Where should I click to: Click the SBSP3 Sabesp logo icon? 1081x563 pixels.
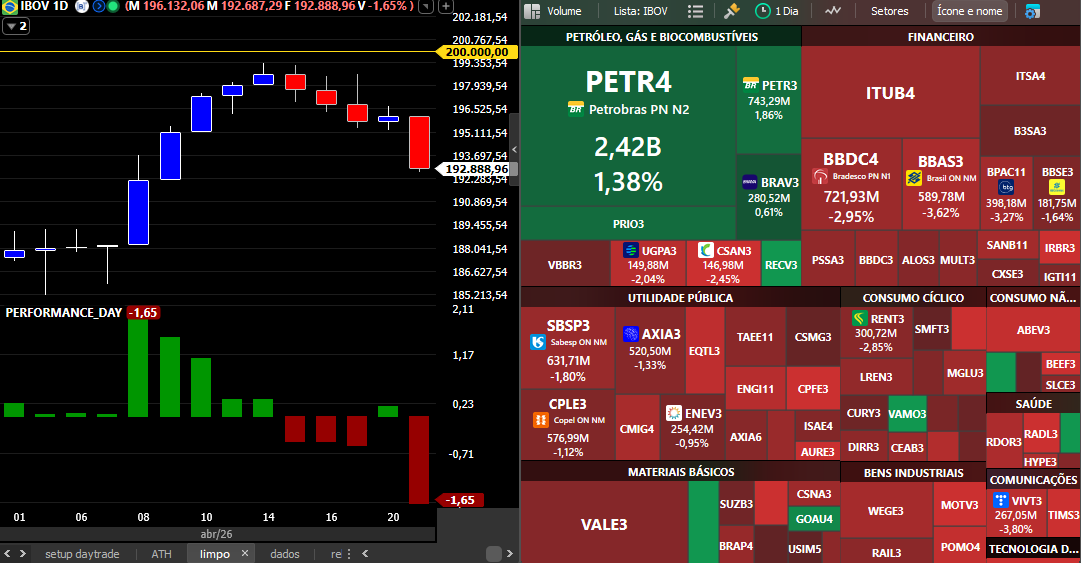(538, 342)
